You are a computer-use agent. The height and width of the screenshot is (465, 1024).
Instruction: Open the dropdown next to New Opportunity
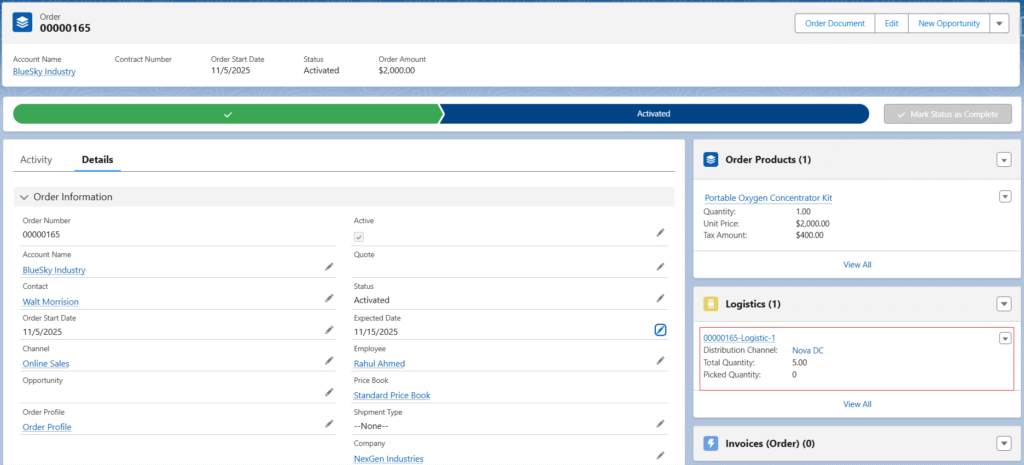(999, 24)
